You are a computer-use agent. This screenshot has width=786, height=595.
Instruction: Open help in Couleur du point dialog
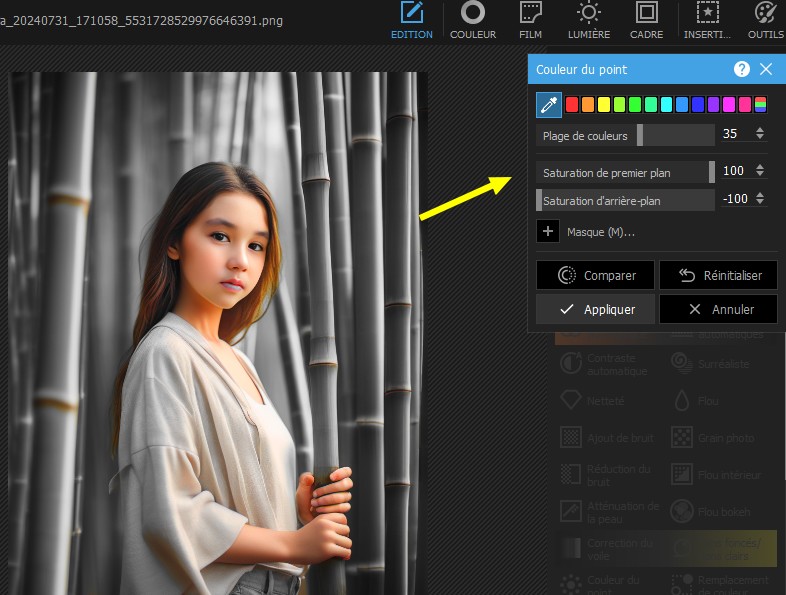pyautogui.click(x=742, y=69)
